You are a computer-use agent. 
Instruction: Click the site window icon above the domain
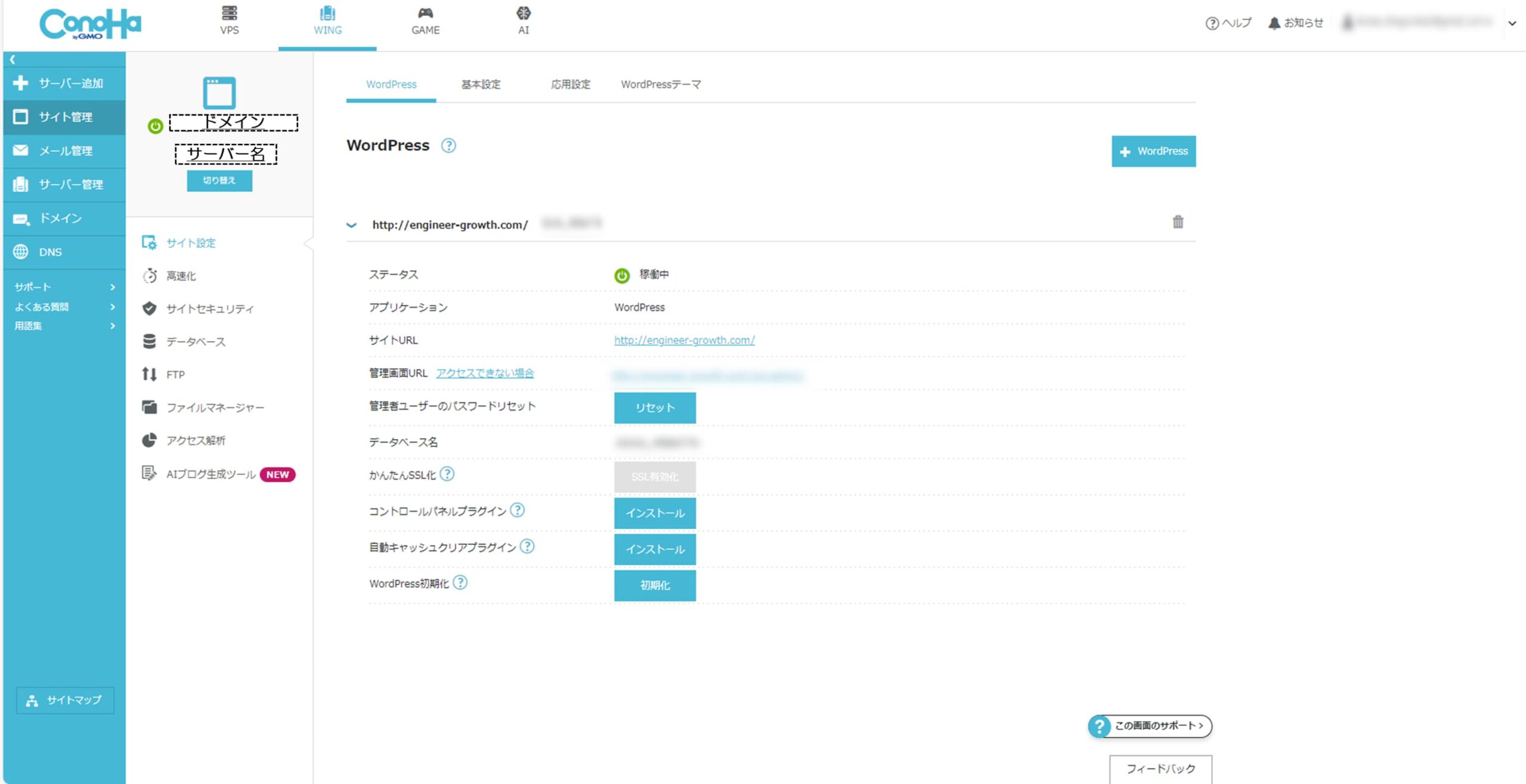tap(219, 92)
